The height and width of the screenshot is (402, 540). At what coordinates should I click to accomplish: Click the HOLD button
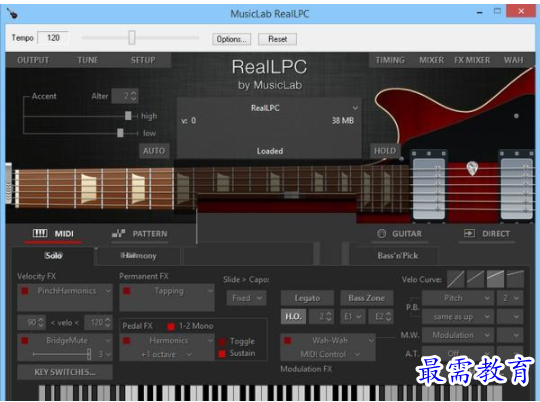coord(385,151)
